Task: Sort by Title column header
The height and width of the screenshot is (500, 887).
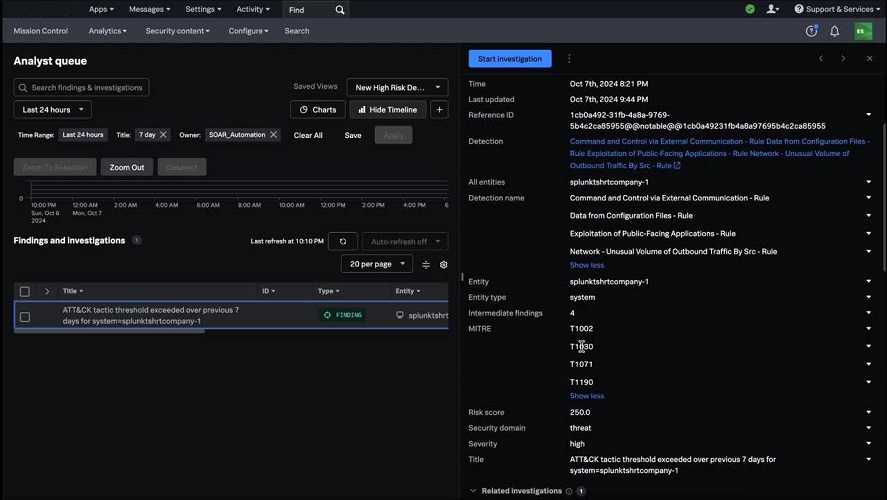Action: click(73, 291)
